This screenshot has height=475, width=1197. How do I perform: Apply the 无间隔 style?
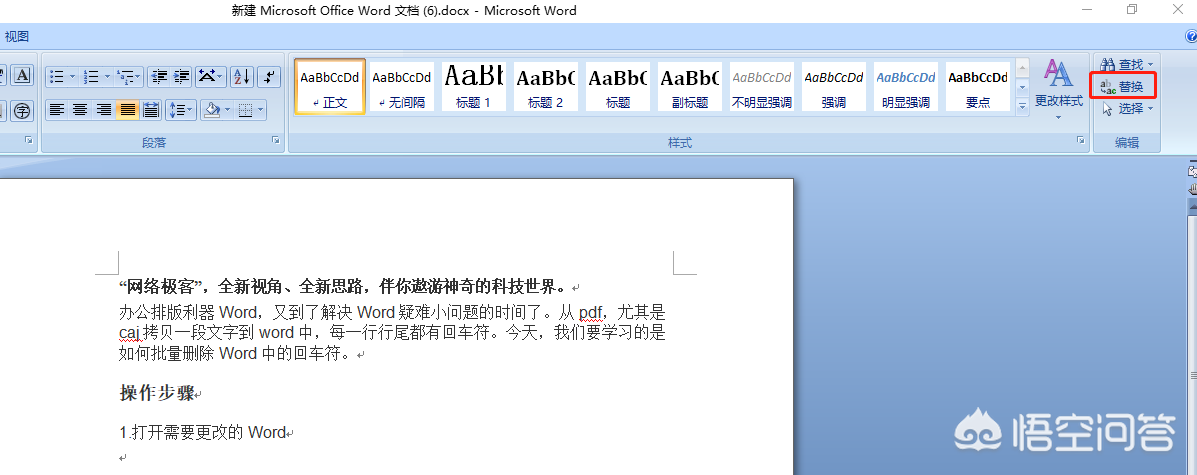(402, 87)
